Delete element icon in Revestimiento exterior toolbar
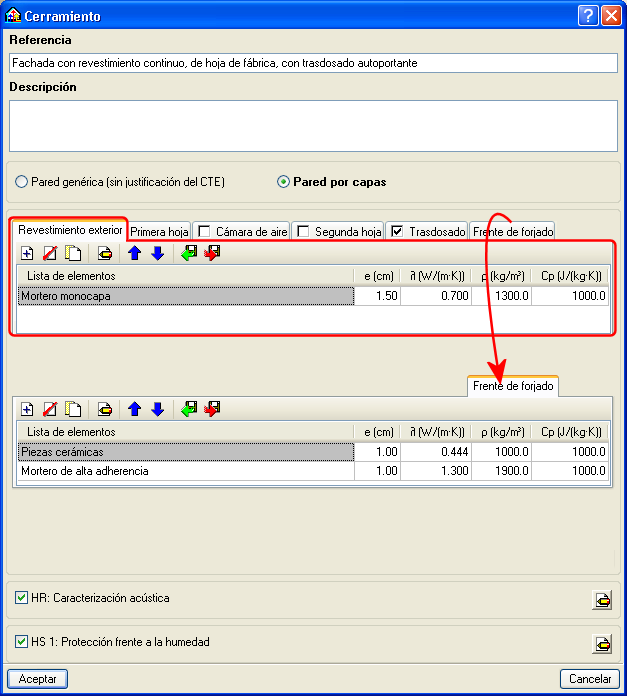This screenshot has height=696, width=627. (50, 253)
